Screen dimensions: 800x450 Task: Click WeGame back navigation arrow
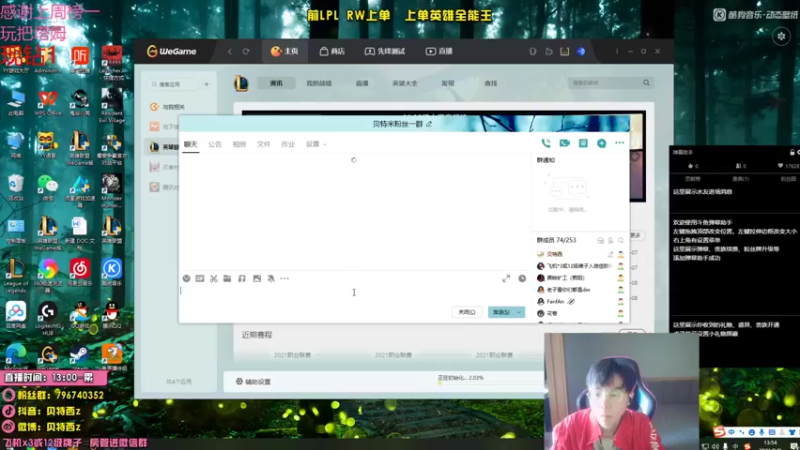point(230,52)
